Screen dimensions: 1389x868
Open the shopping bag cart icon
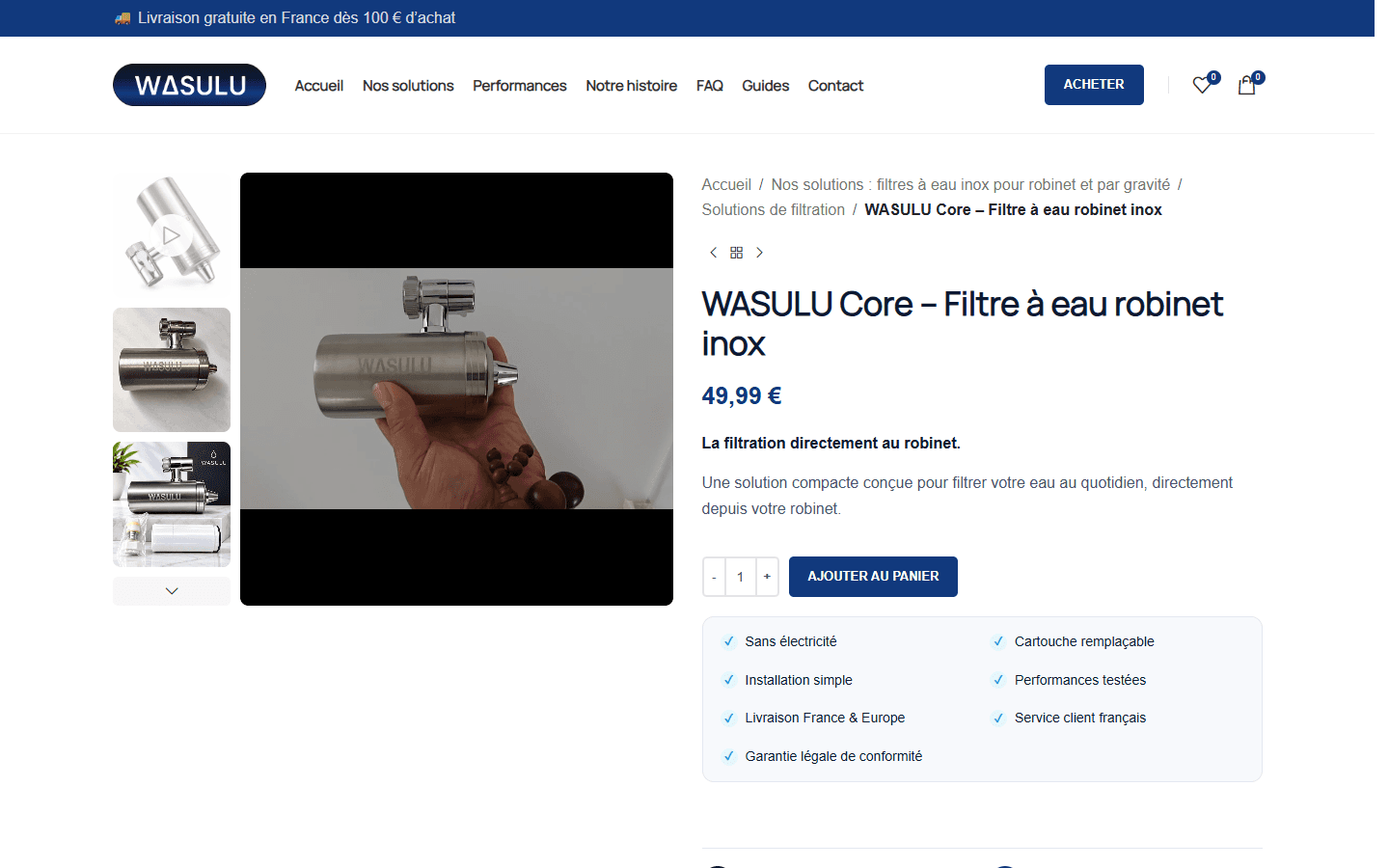(1246, 85)
